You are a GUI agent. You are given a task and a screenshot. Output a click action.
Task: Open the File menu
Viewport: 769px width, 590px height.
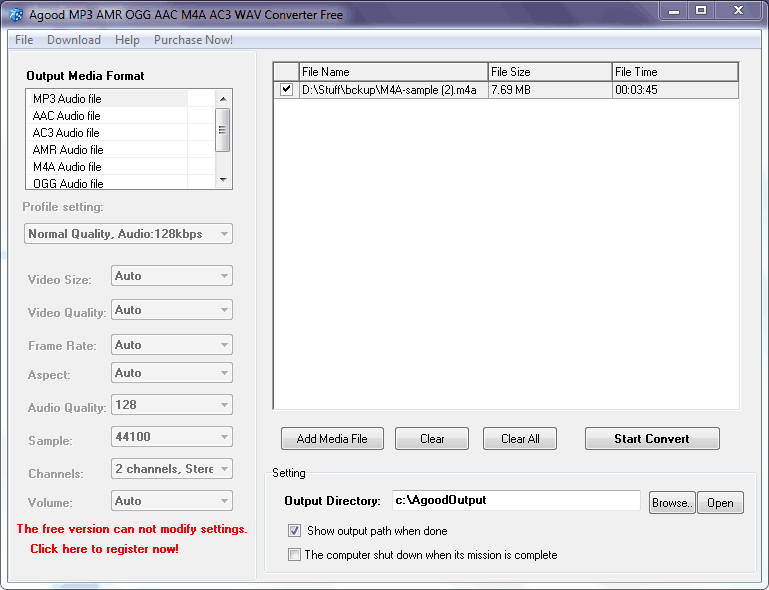click(24, 40)
